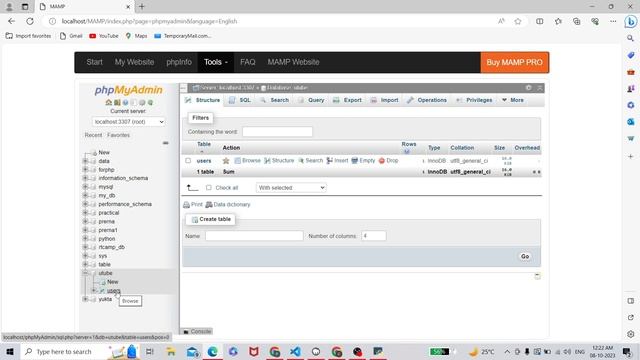This screenshot has height=360, width=640.
Task: Open Edge settings and more menu
Action: pyautogui.click(x=613, y=21)
